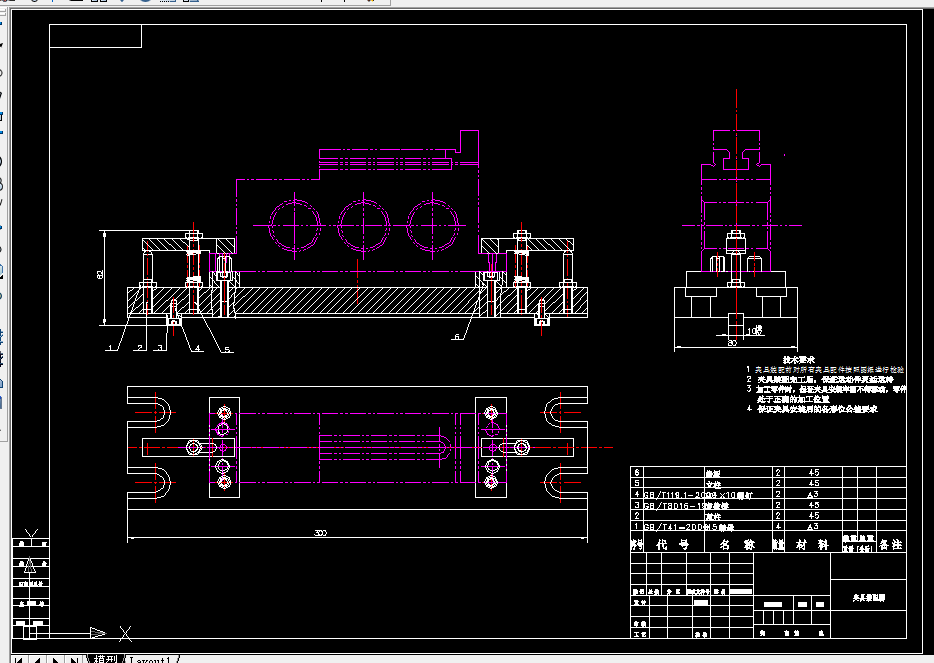Switch to the Layout1 tab
The height and width of the screenshot is (663, 934).
click(150, 659)
